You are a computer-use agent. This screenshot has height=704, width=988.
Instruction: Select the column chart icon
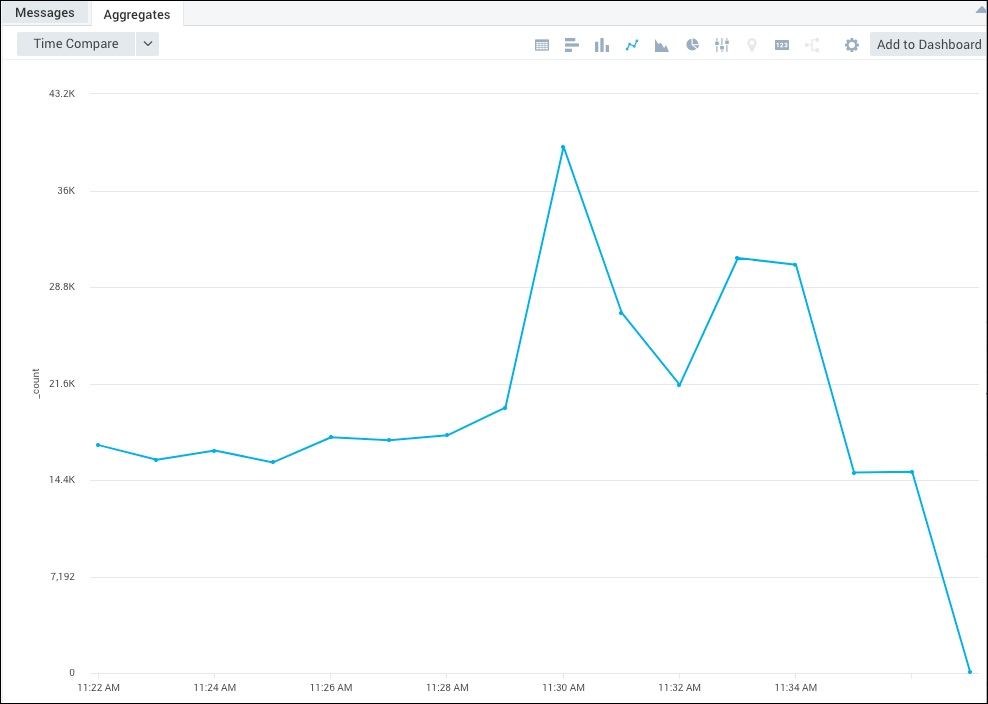[601, 45]
